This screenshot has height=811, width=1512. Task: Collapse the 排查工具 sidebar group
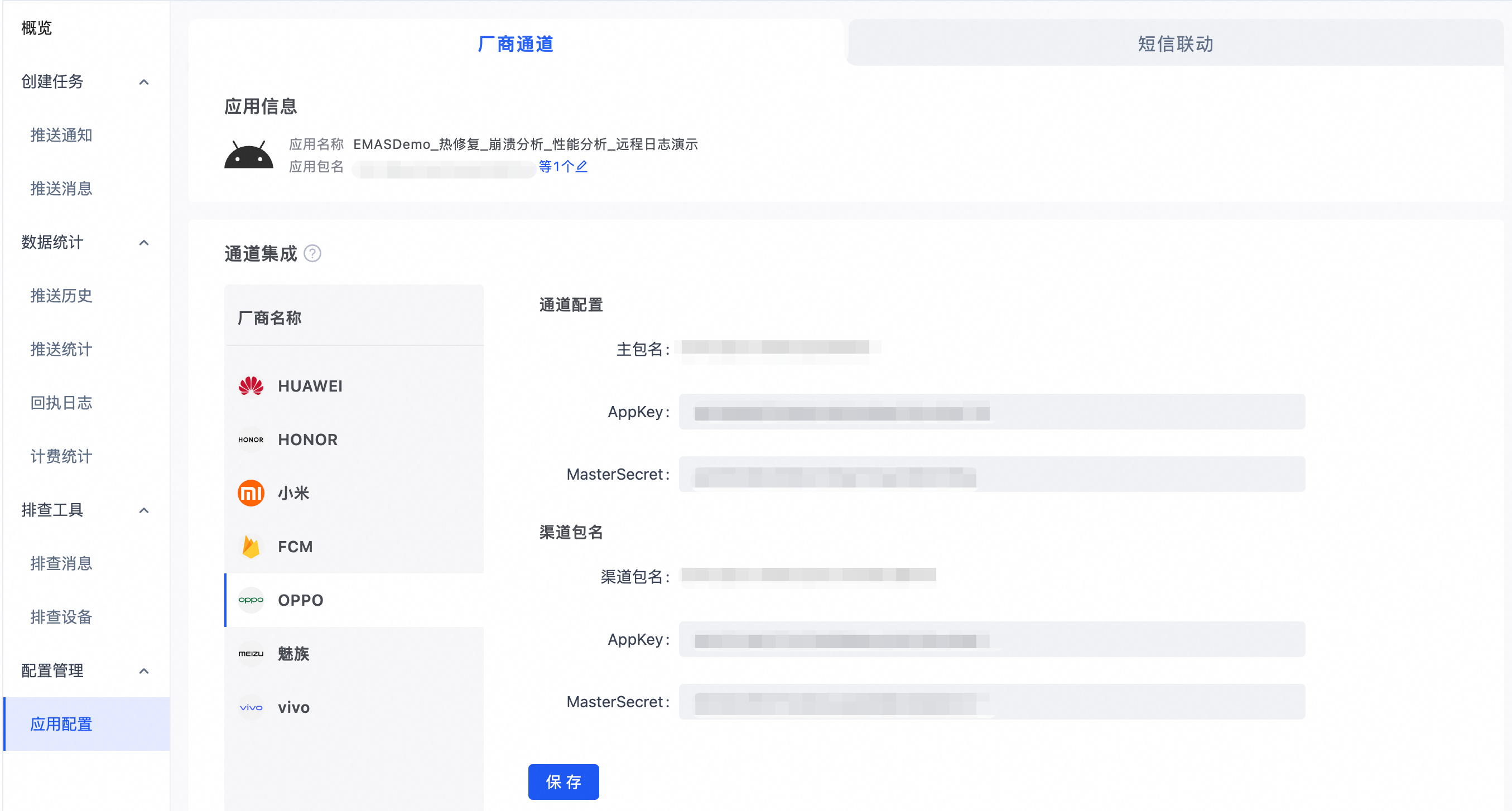(x=144, y=510)
